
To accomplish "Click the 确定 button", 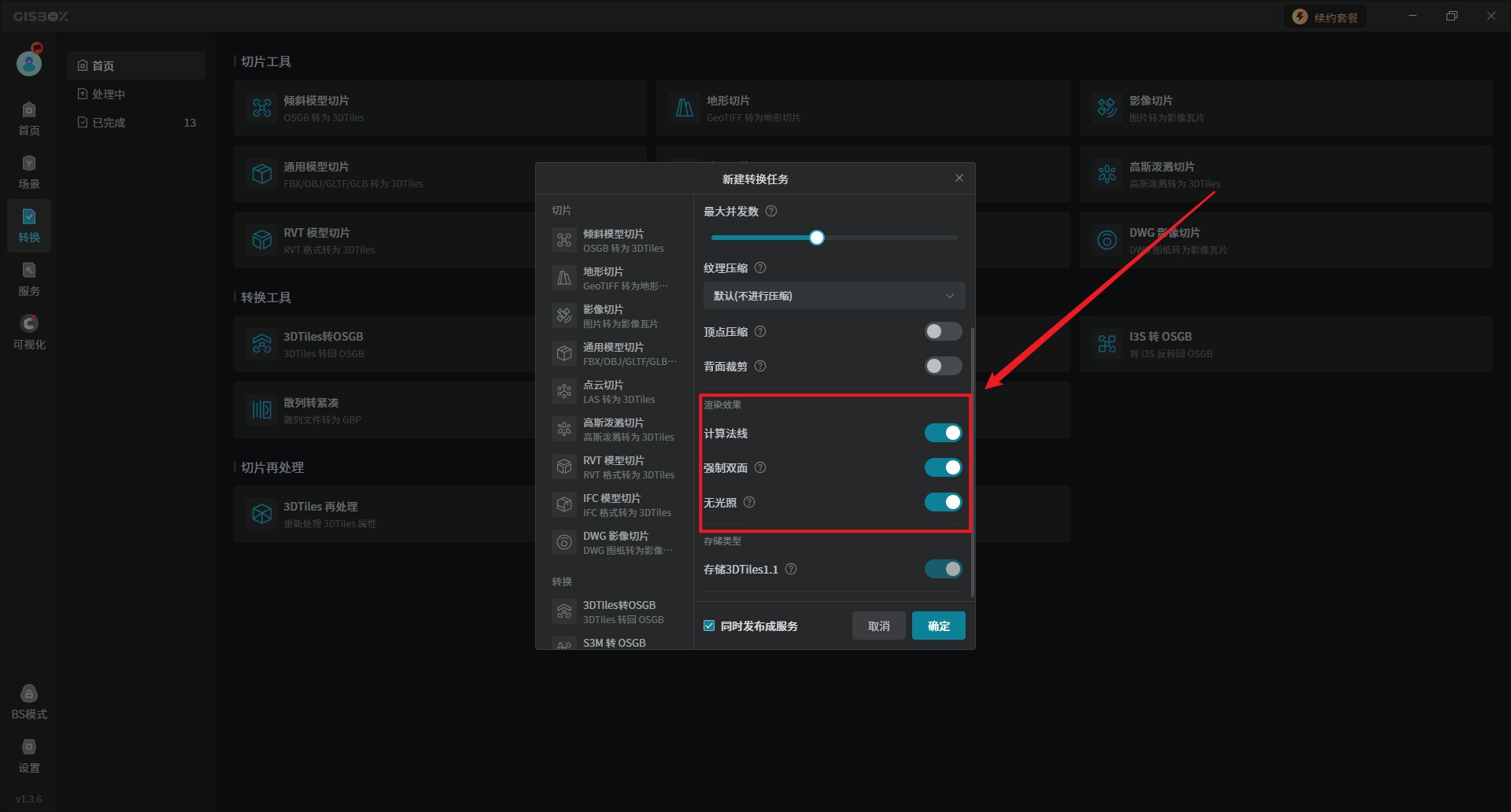I will (938, 626).
